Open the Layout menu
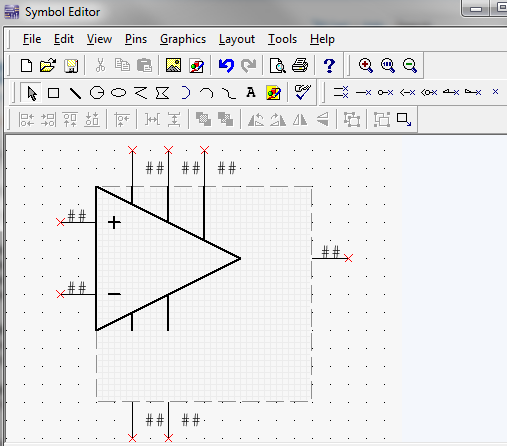This screenshot has width=507, height=446. (237, 39)
